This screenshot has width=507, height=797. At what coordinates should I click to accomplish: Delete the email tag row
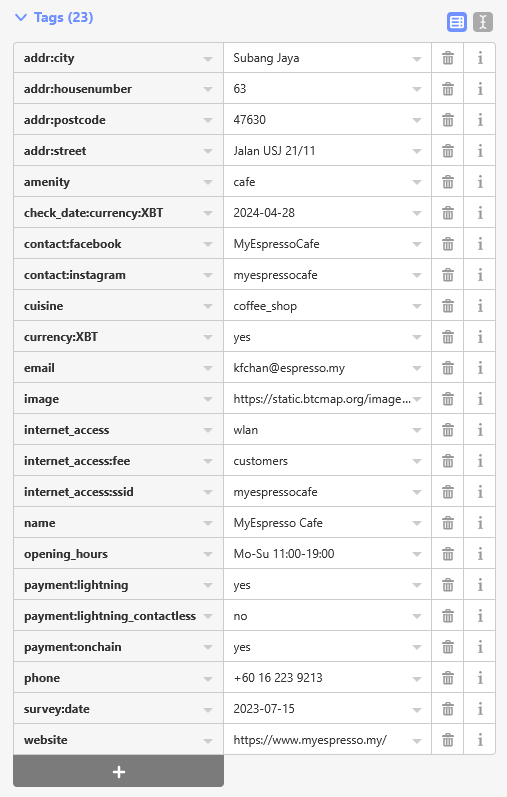pos(448,368)
